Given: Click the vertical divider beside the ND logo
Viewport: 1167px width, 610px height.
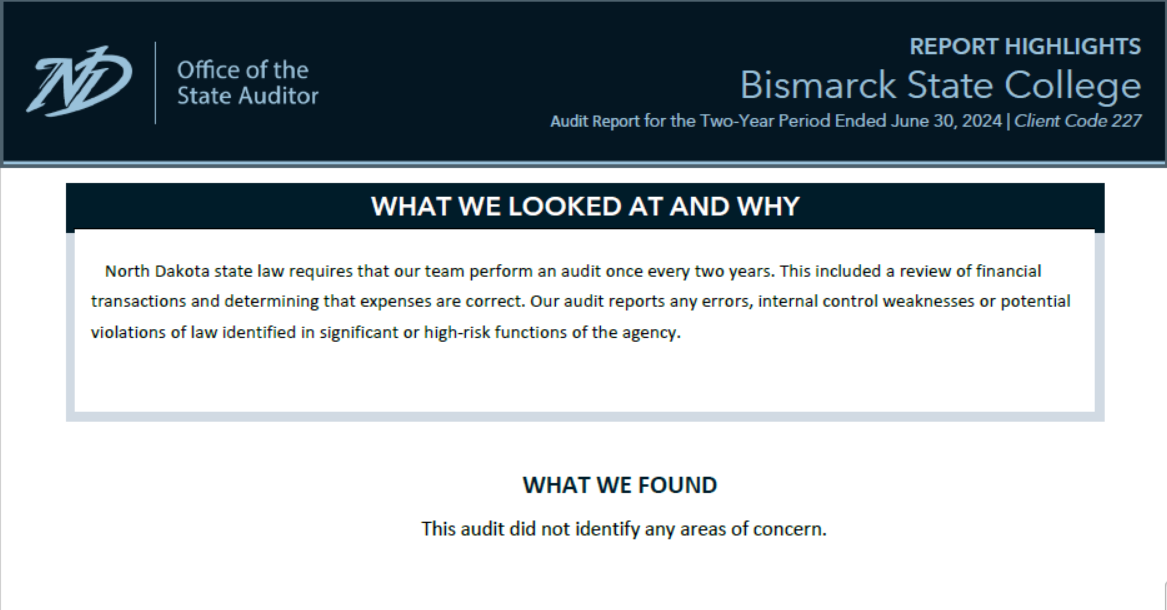Looking at the screenshot, I should (x=155, y=83).
